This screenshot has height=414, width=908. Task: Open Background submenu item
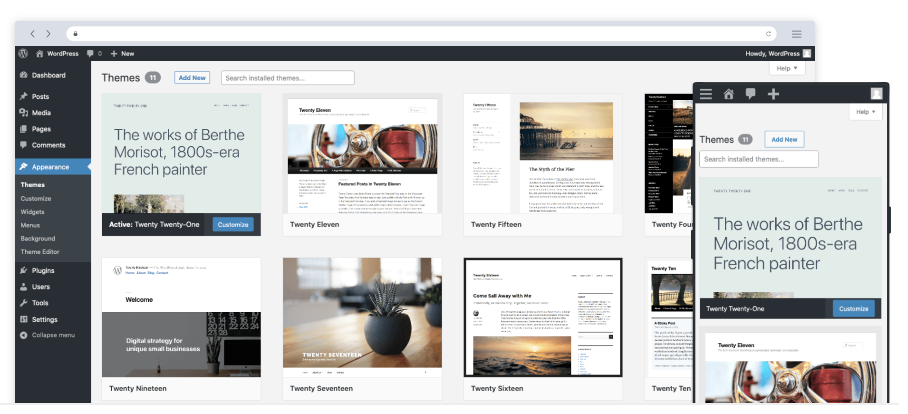coord(38,239)
